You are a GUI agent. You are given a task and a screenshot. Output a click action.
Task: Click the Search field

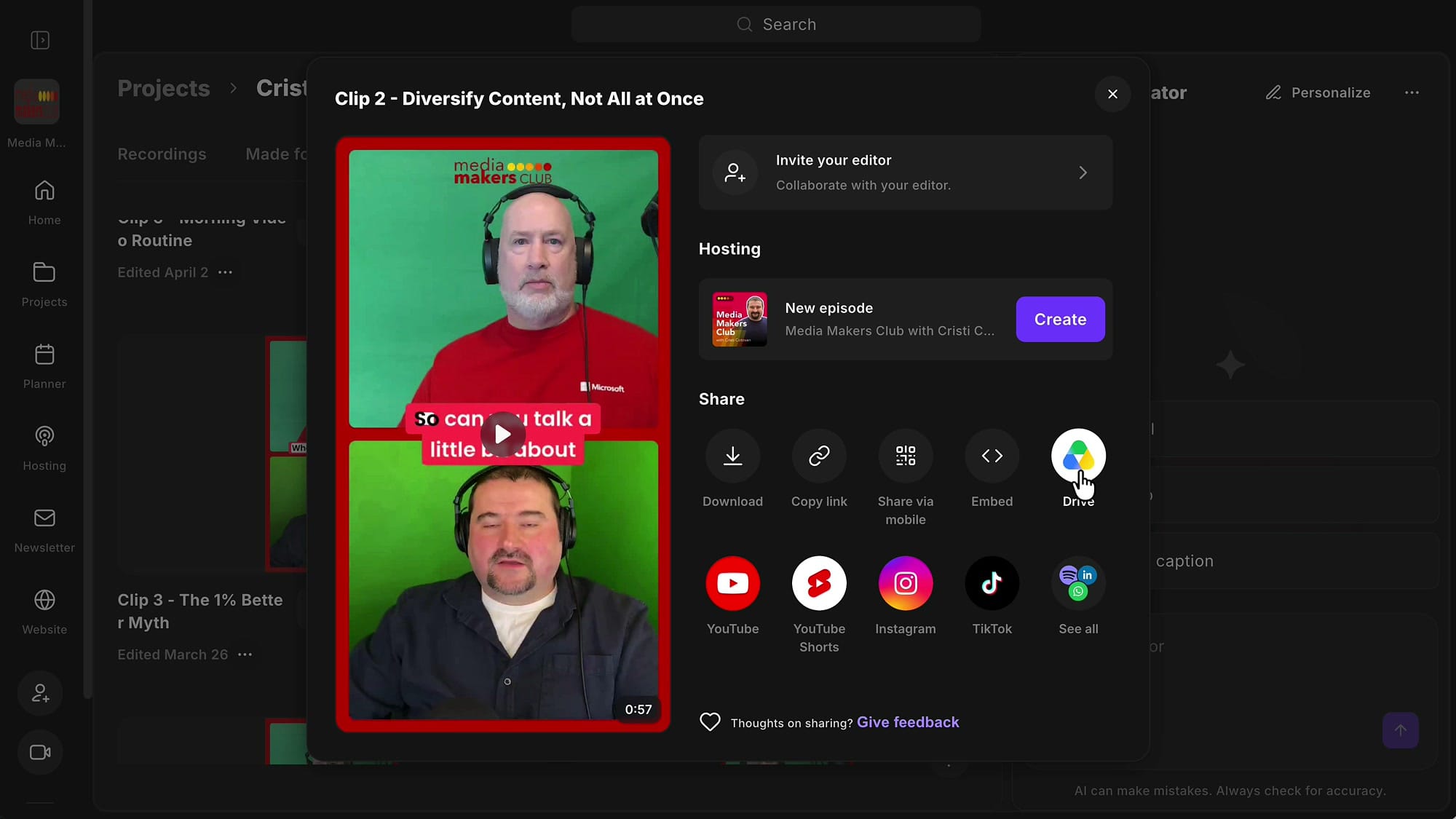(776, 24)
